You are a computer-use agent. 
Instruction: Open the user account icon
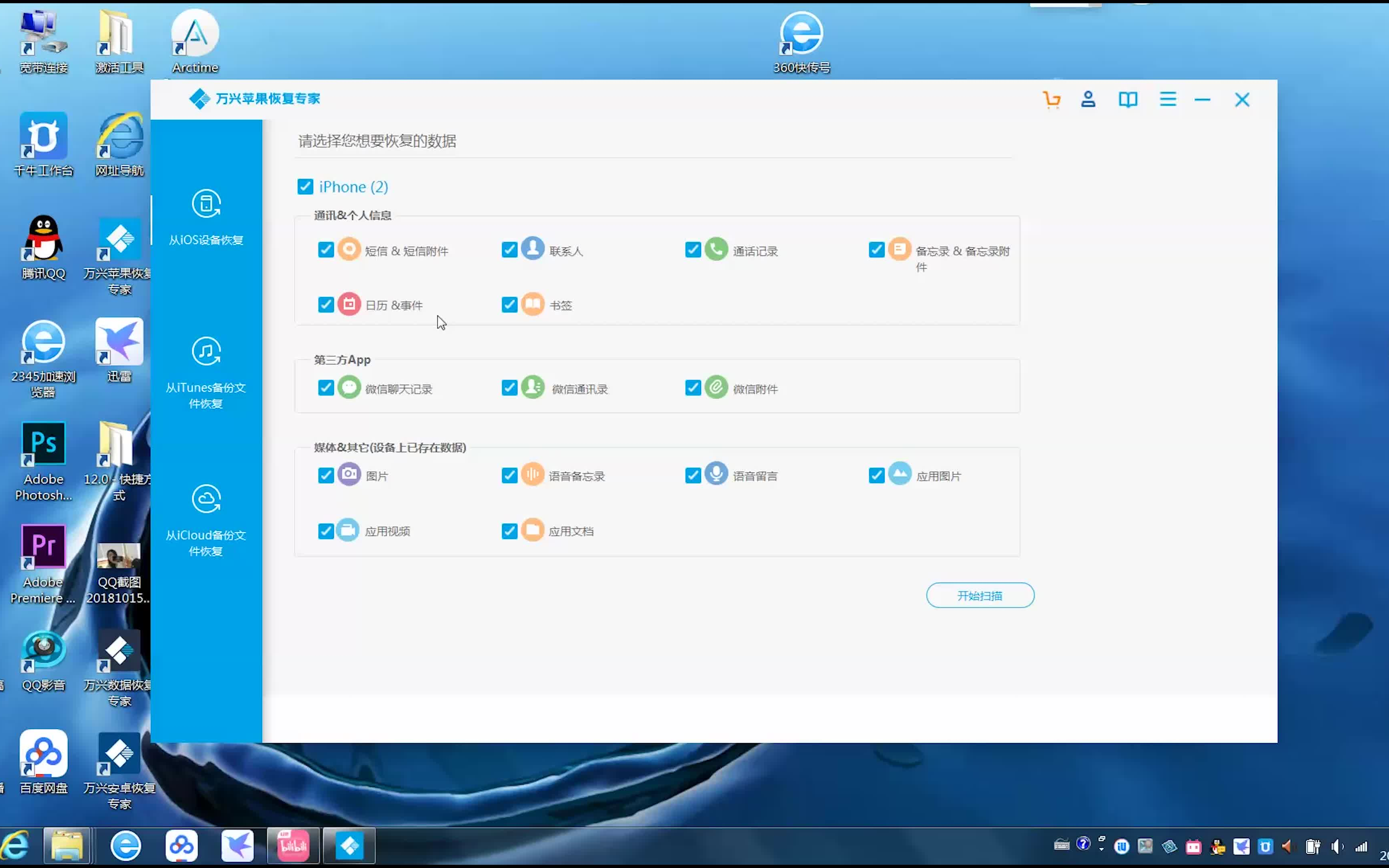1088,100
